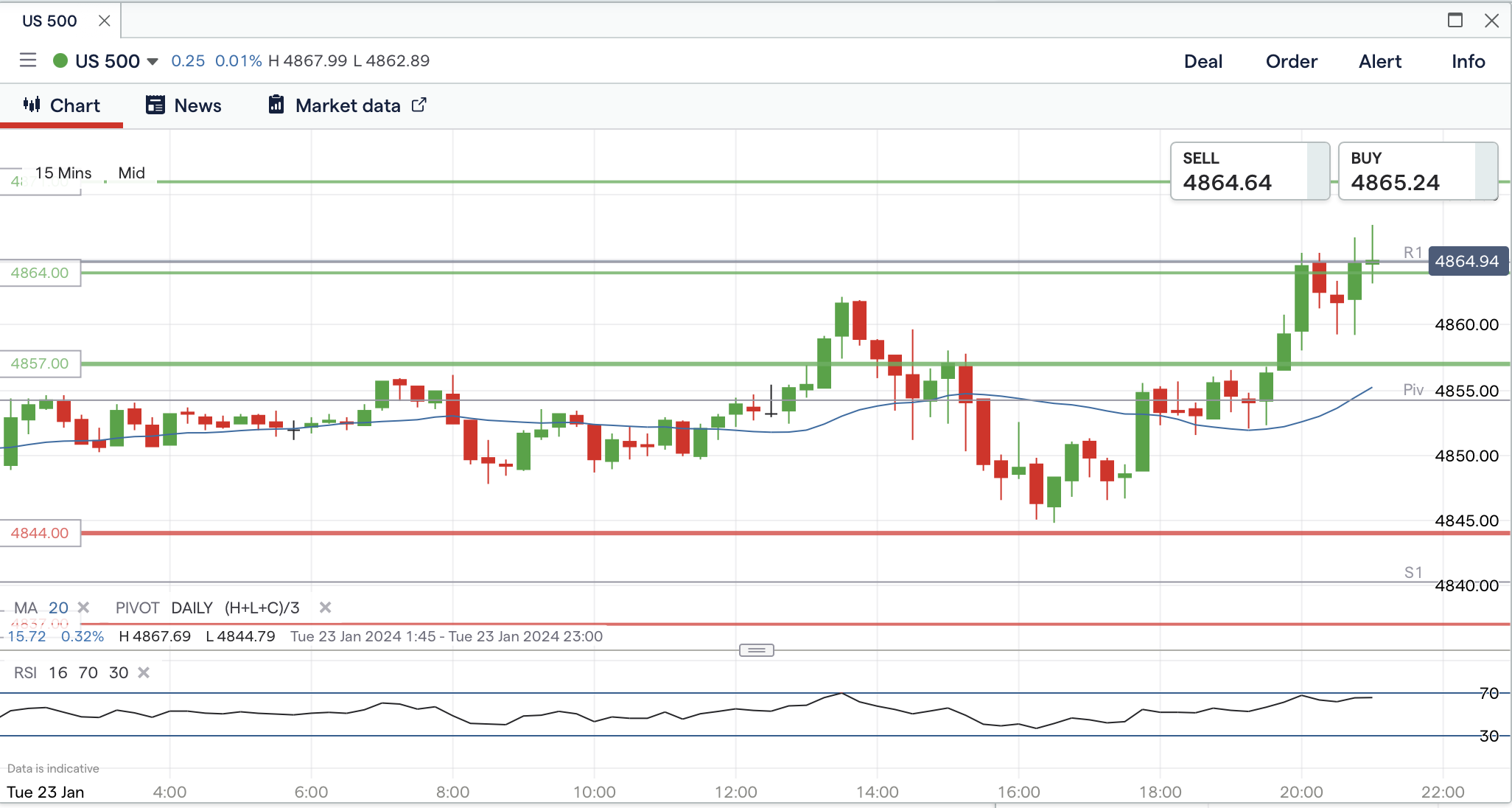Click the 0.01% change value in header

click(x=239, y=61)
